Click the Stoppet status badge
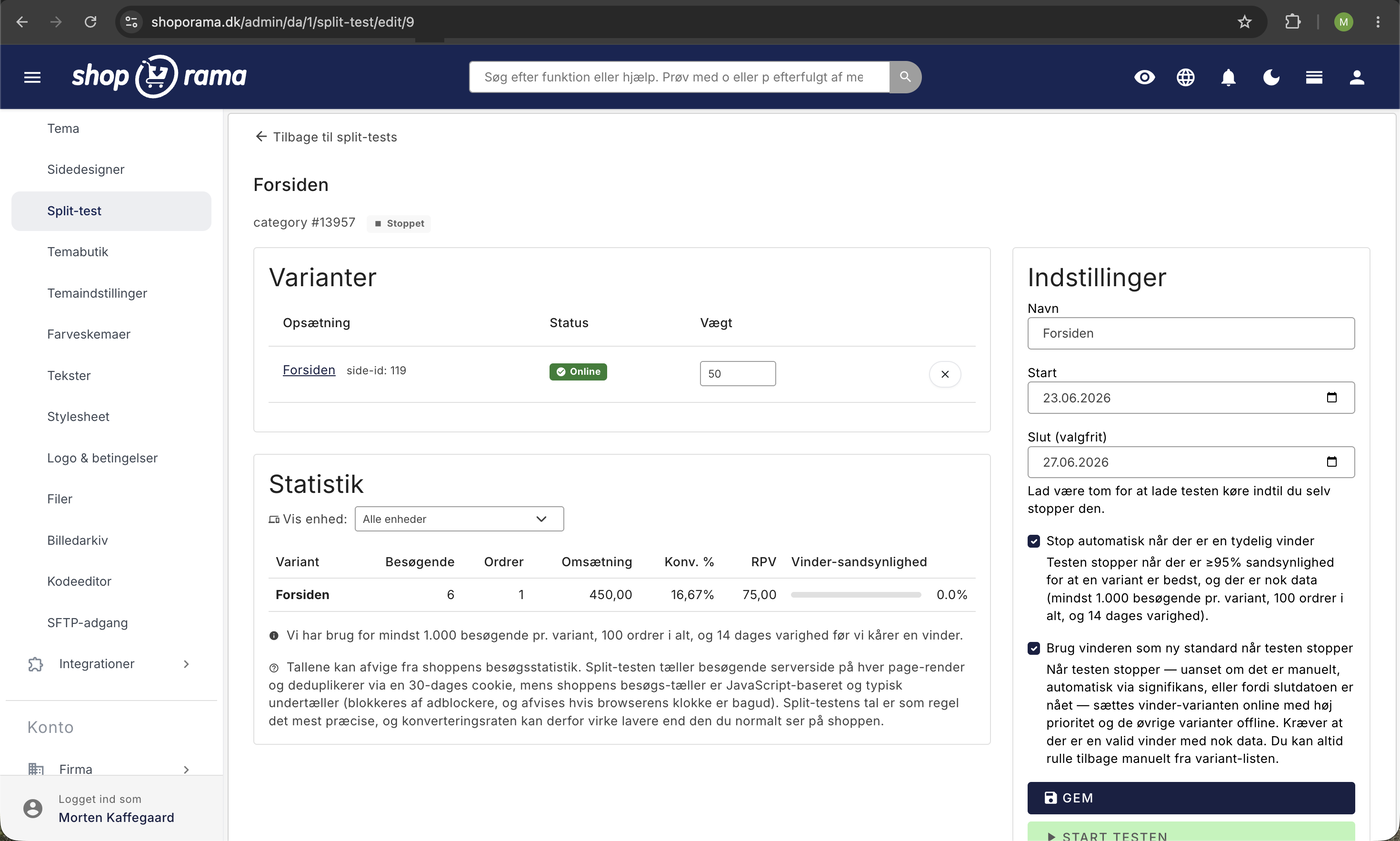Image resolution: width=1400 pixels, height=841 pixels. pos(399,223)
